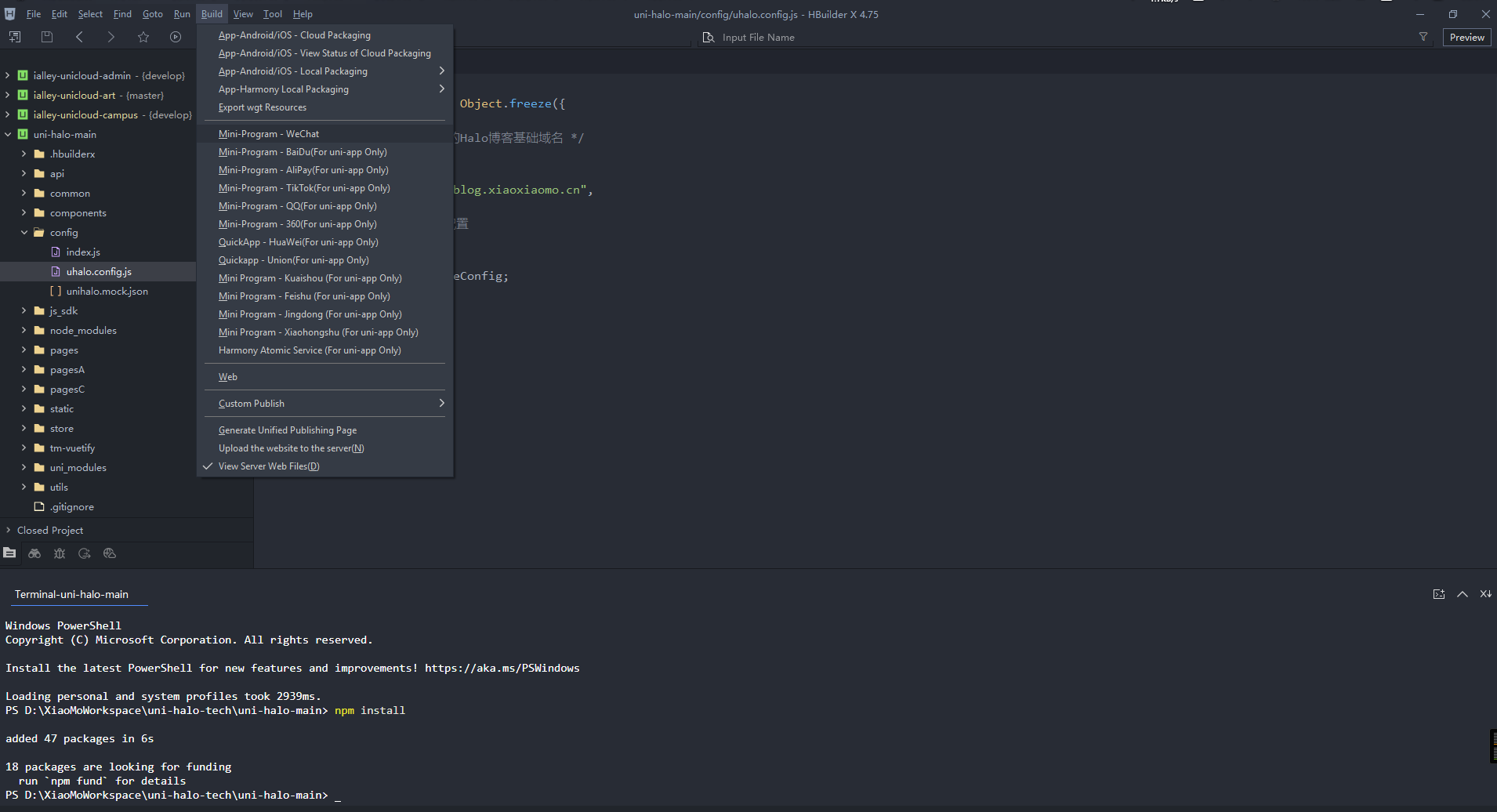The height and width of the screenshot is (812, 1497).
Task: Open App-Harmony Local Packaging submenu
Action: coord(325,89)
